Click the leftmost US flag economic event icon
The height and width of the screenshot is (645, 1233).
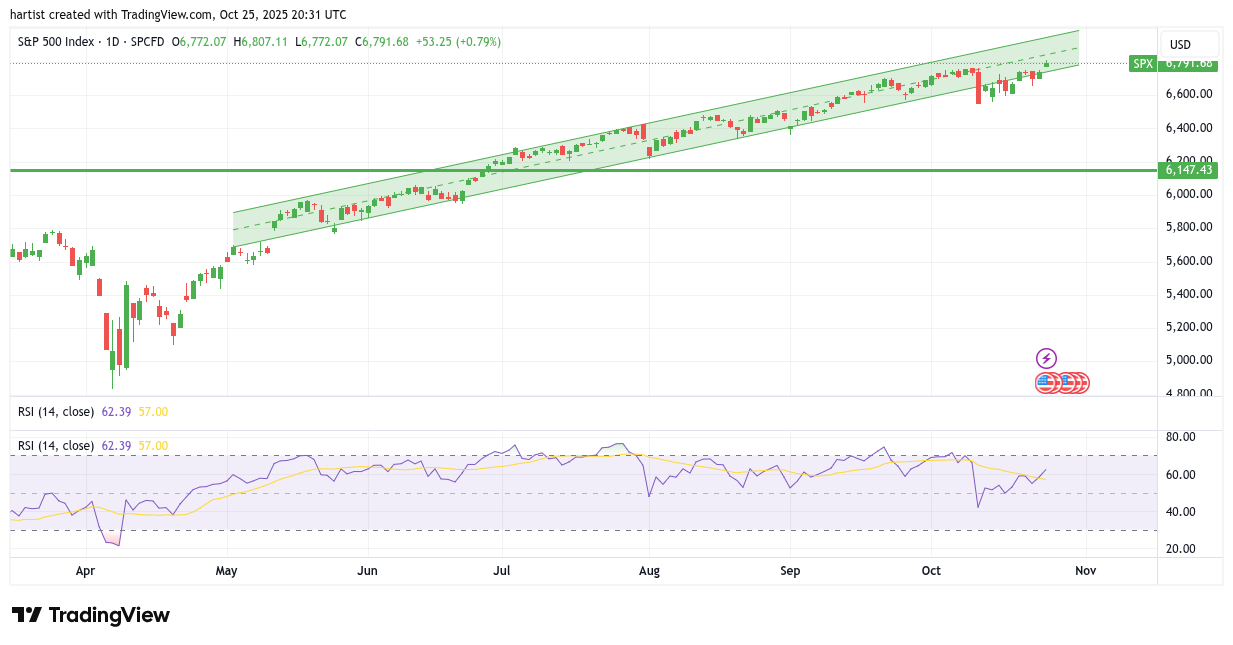tap(1045, 382)
